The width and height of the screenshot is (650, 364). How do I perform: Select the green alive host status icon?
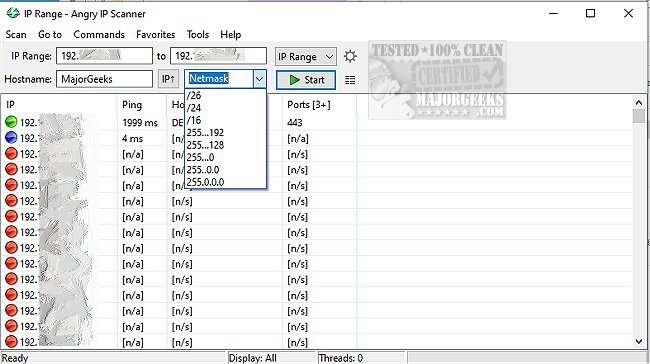tap(11, 122)
